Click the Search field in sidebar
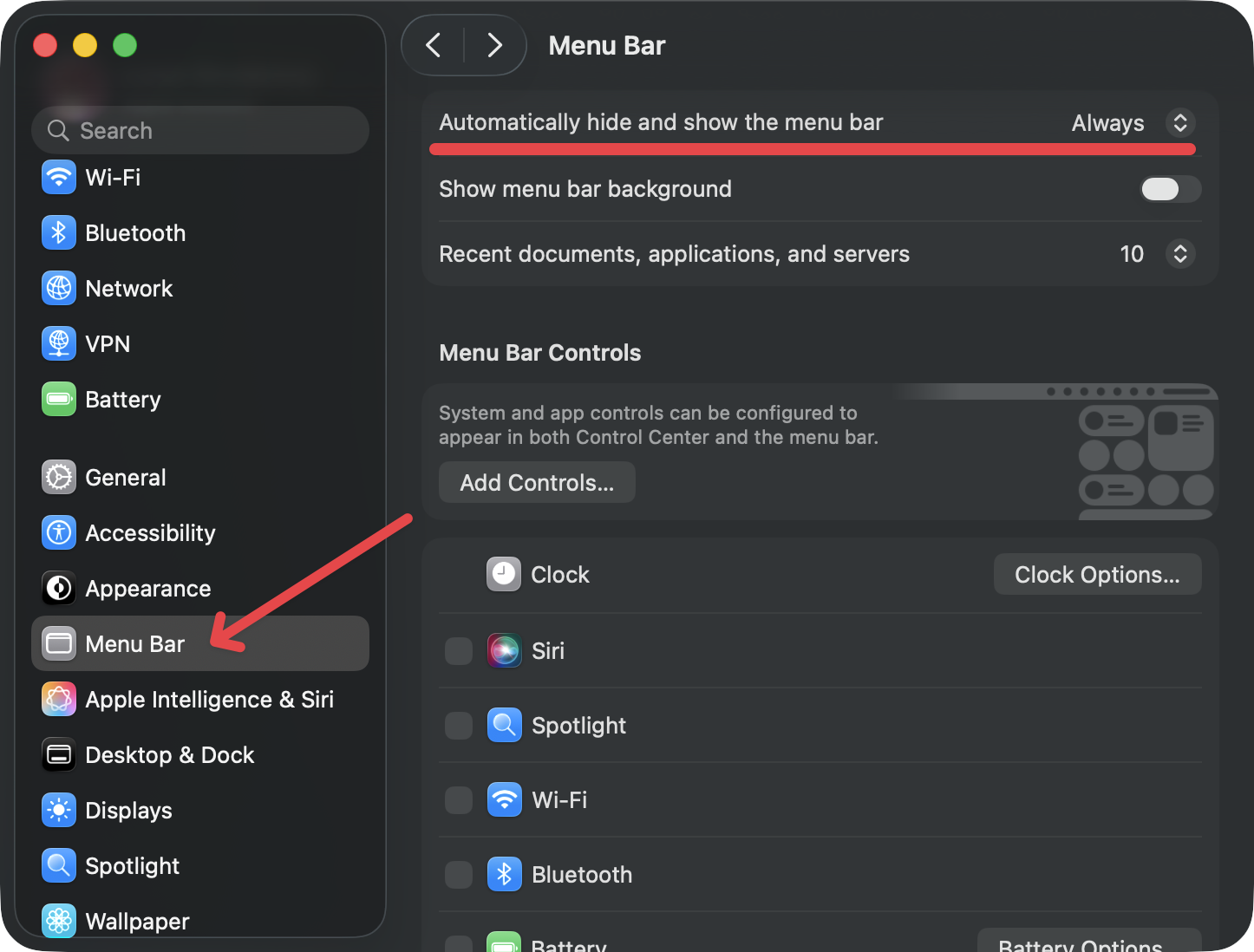The width and height of the screenshot is (1254, 952). (x=200, y=130)
